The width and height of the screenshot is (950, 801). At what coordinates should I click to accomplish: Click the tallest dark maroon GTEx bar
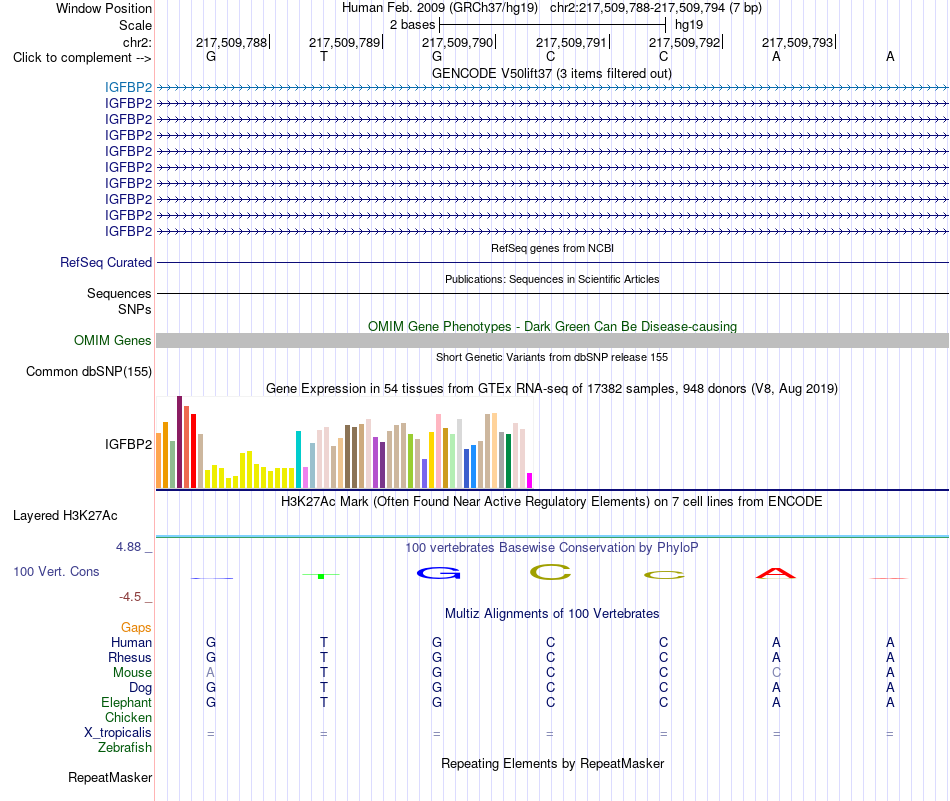pyautogui.click(x=179, y=442)
